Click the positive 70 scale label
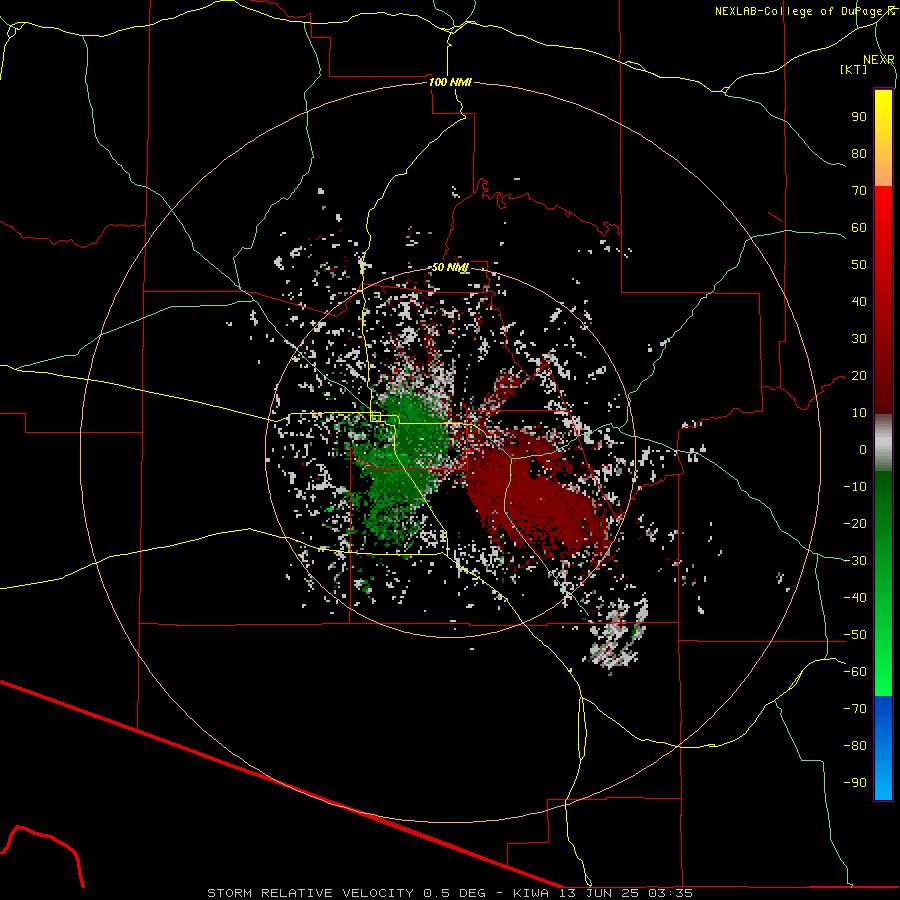The width and height of the screenshot is (900, 900). pyautogui.click(x=859, y=191)
